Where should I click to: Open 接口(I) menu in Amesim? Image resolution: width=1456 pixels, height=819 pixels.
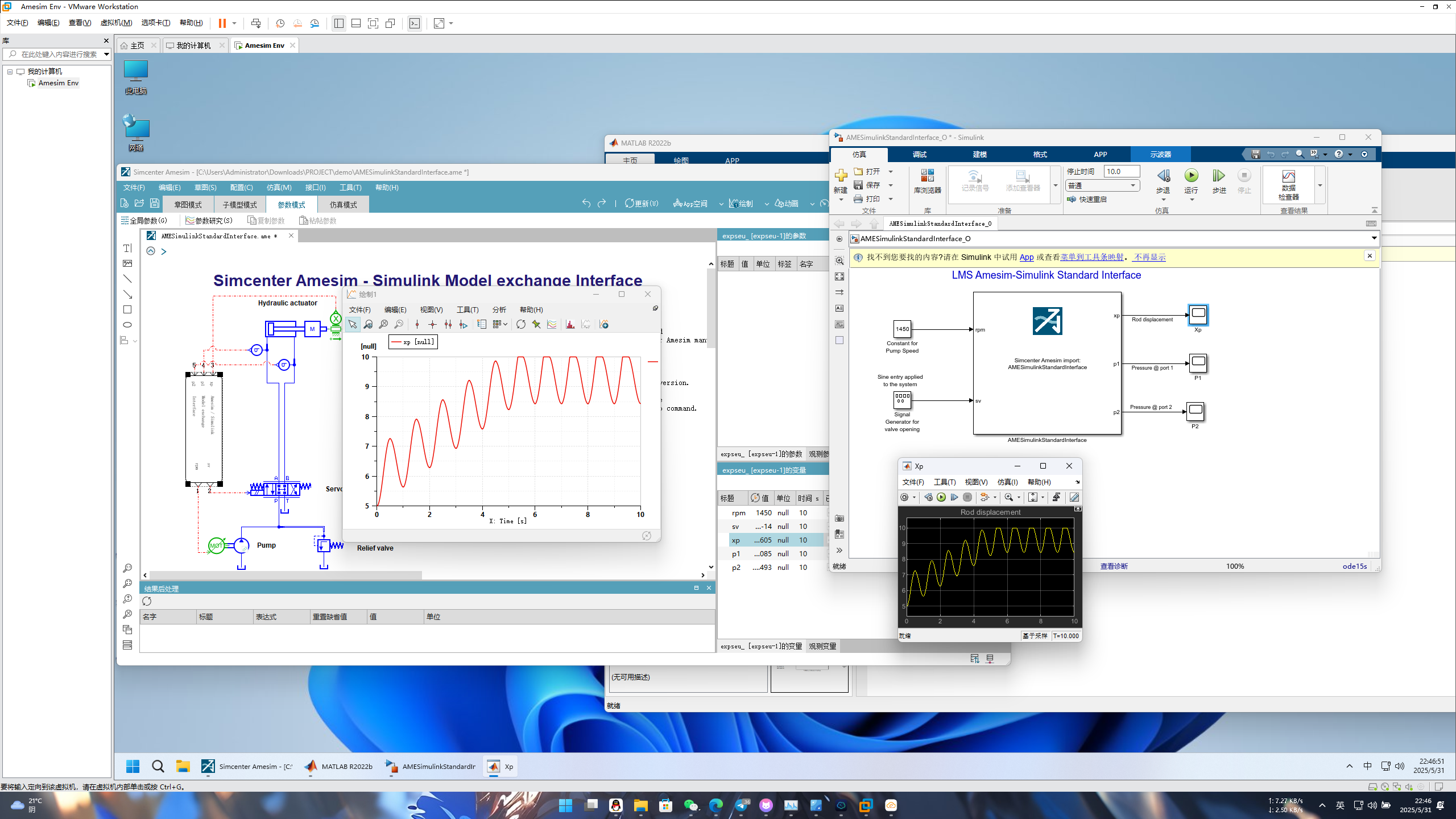316,187
